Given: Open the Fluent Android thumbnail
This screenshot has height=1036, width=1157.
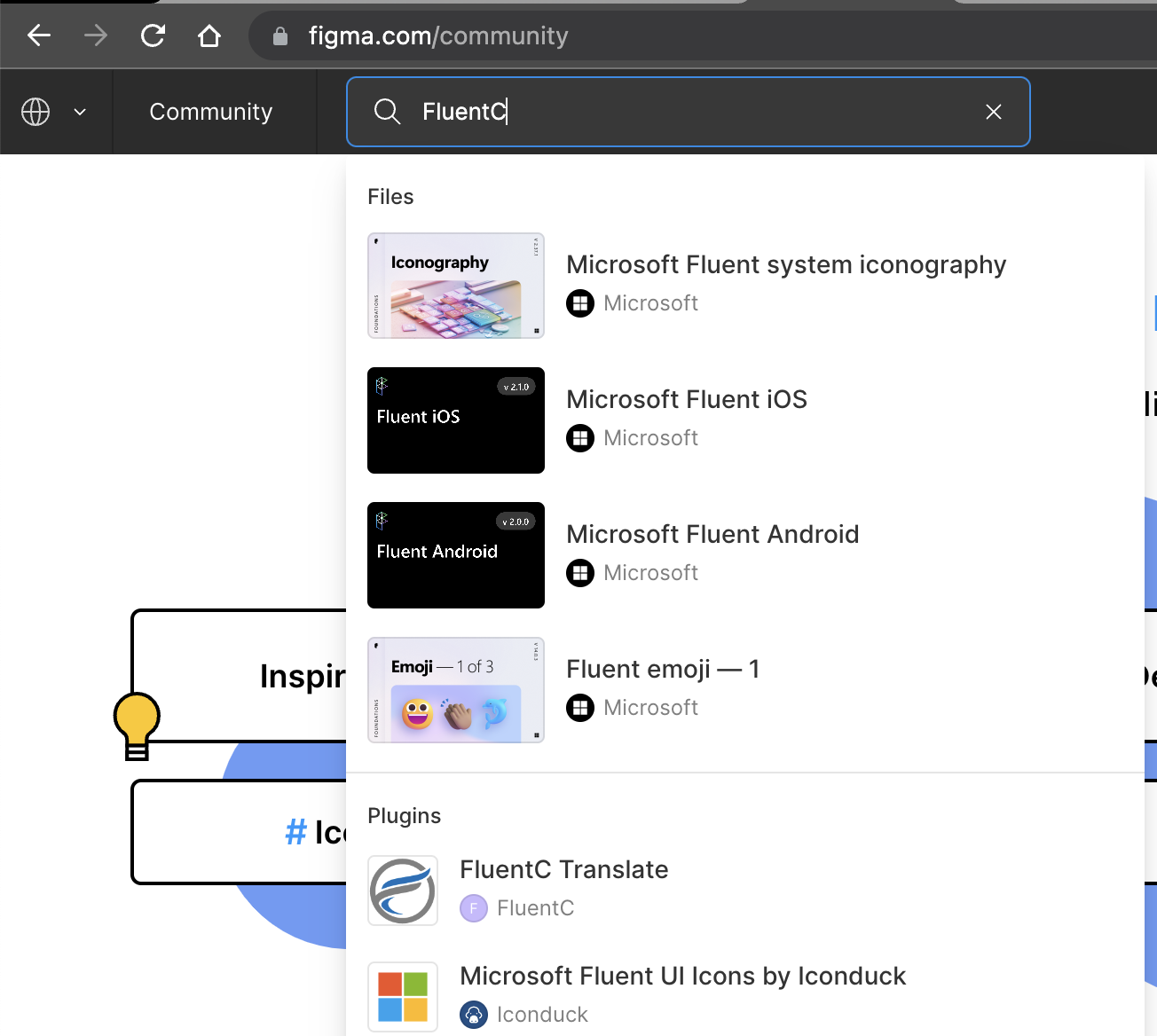Looking at the screenshot, I should click(x=456, y=555).
